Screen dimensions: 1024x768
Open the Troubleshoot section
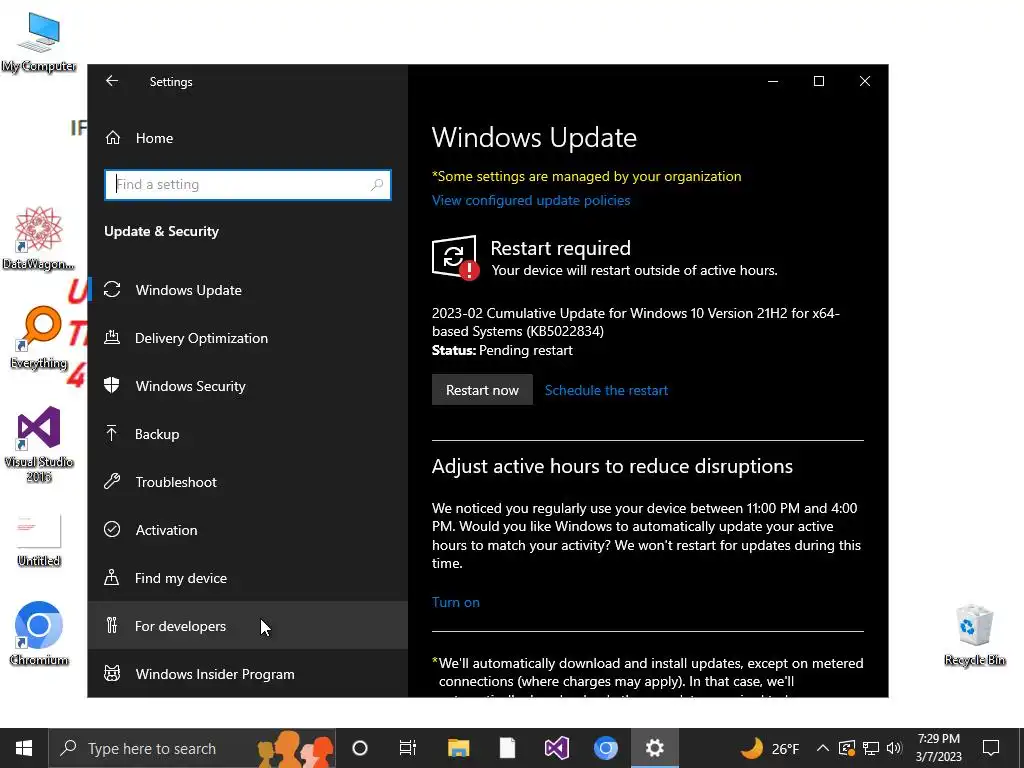[248, 482]
